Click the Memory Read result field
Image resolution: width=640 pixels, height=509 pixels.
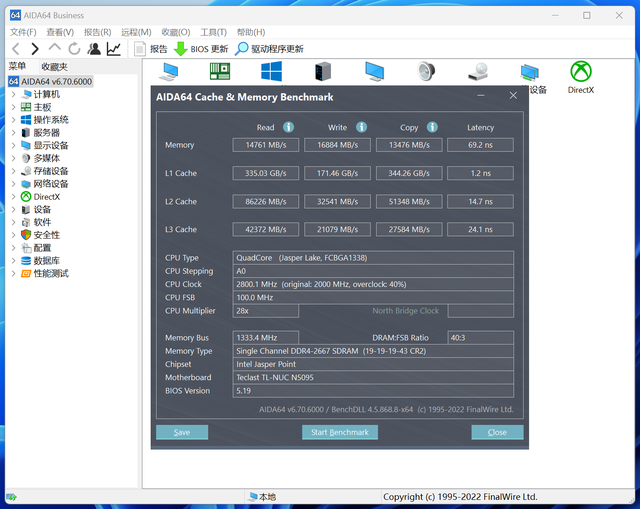266,145
